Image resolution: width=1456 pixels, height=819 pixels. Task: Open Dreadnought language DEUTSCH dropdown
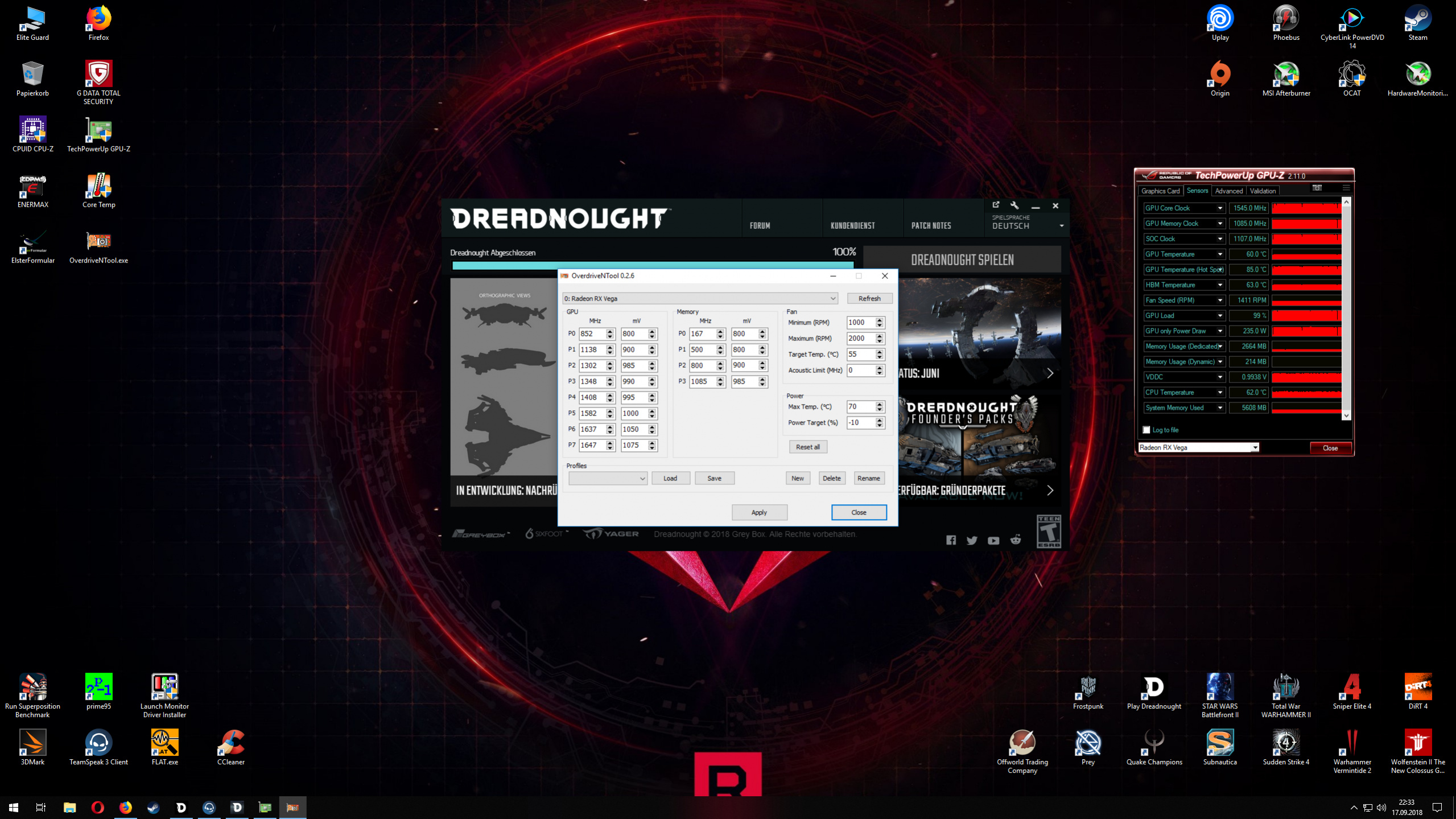1028,226
